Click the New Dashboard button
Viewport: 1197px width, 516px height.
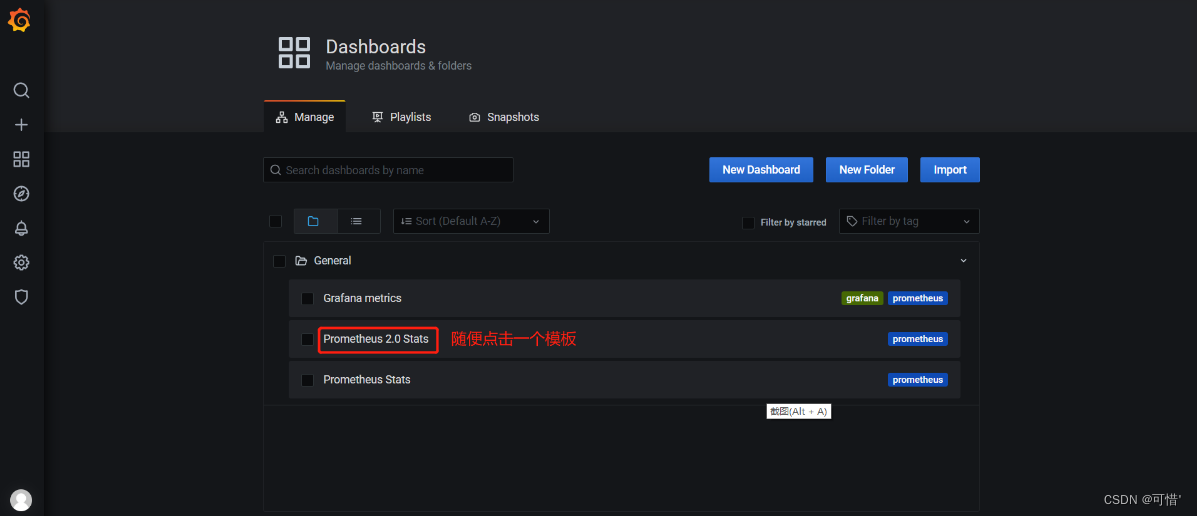click(761, 169)
